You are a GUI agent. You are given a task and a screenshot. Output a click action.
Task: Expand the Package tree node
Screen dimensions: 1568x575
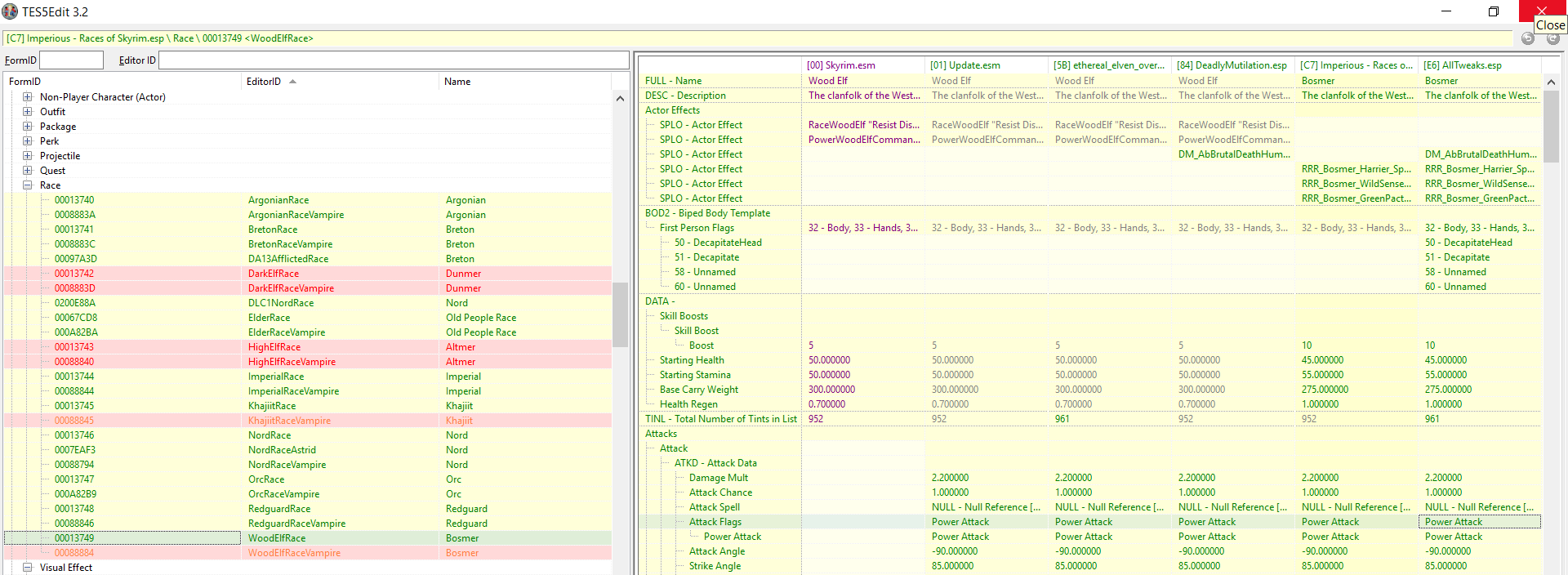point(27,127)
